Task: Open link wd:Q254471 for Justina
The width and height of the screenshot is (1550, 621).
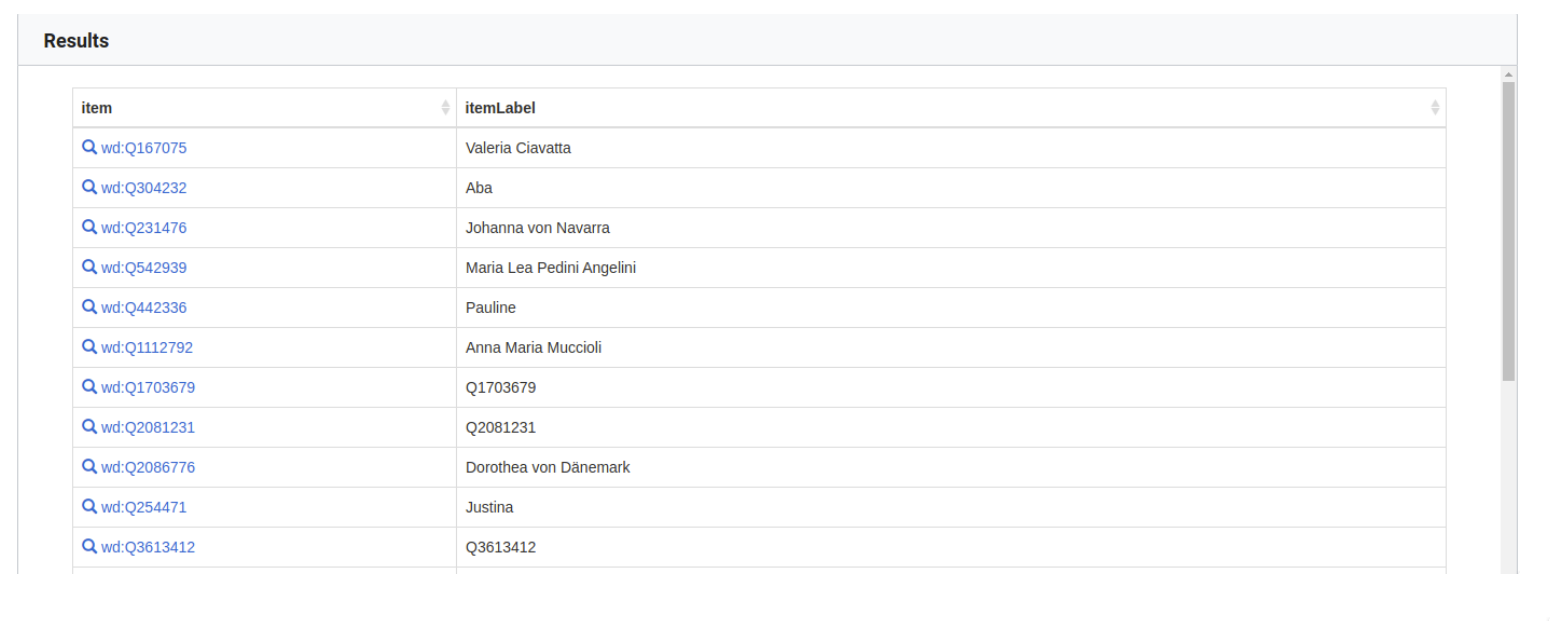Action: tap(143, 508)
